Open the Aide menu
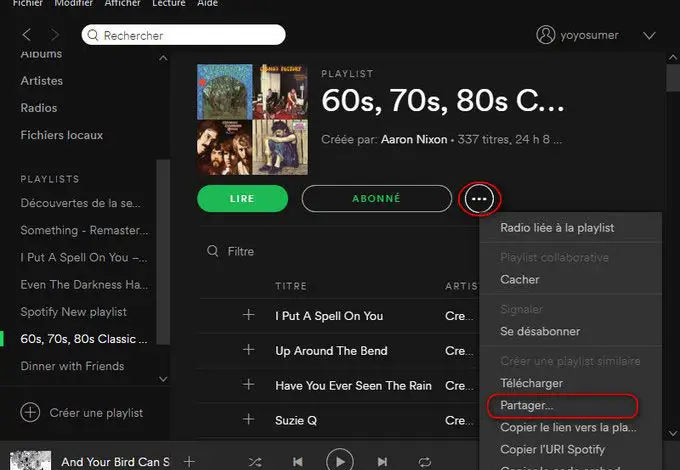680x470 pixels. (x=207, y=3)
